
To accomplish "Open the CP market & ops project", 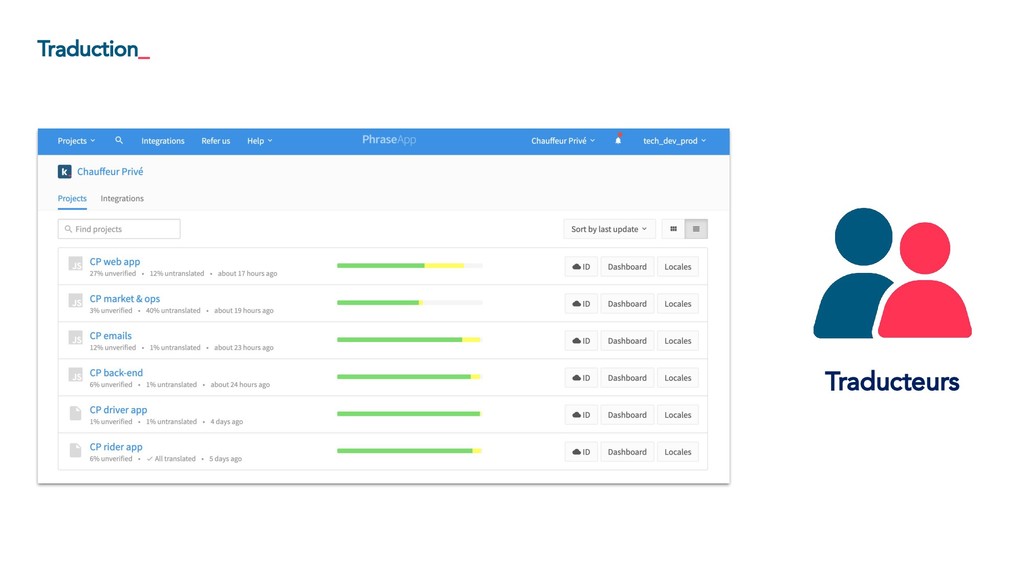I will click(125, 298).
